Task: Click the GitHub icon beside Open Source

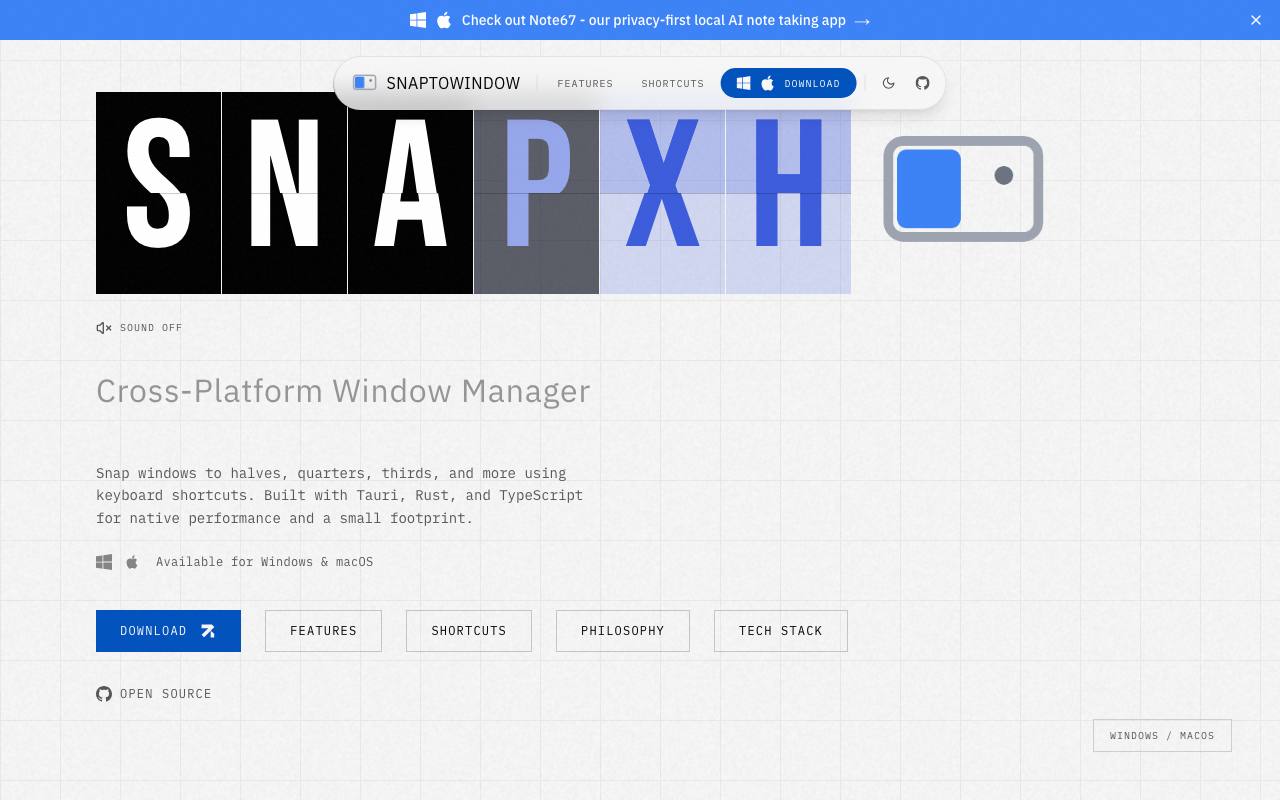Action: (x=104, y=694)
